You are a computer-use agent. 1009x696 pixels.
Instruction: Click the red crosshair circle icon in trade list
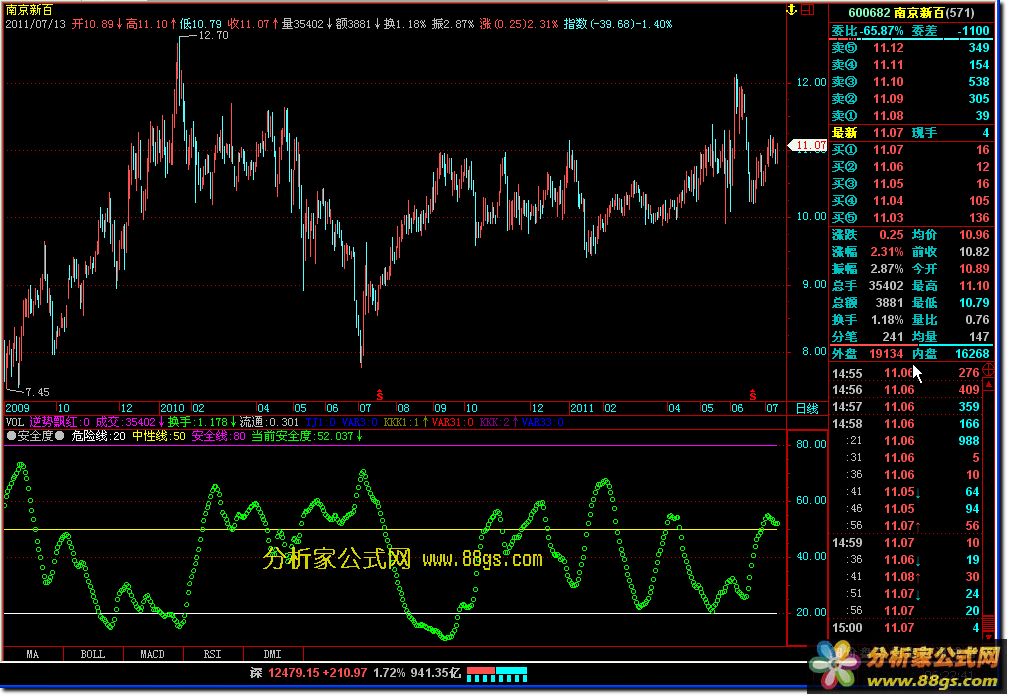pyautogui.click(x=990, y=371)
